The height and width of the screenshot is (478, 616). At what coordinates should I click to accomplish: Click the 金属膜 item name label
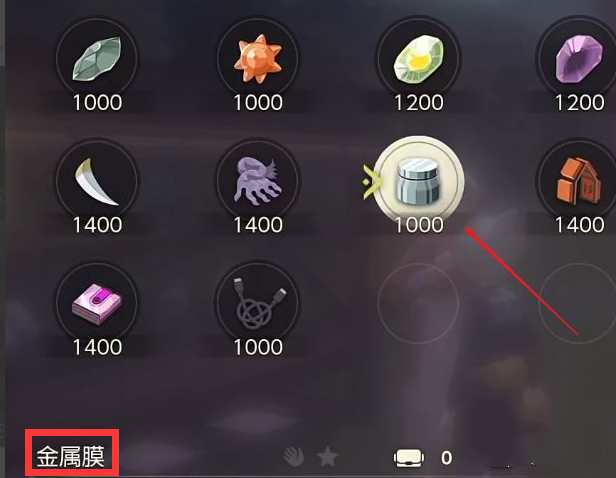tap(71, 457)
